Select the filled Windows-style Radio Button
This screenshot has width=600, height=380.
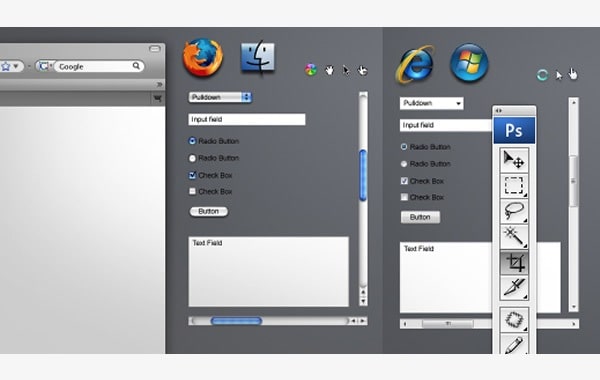404,147
